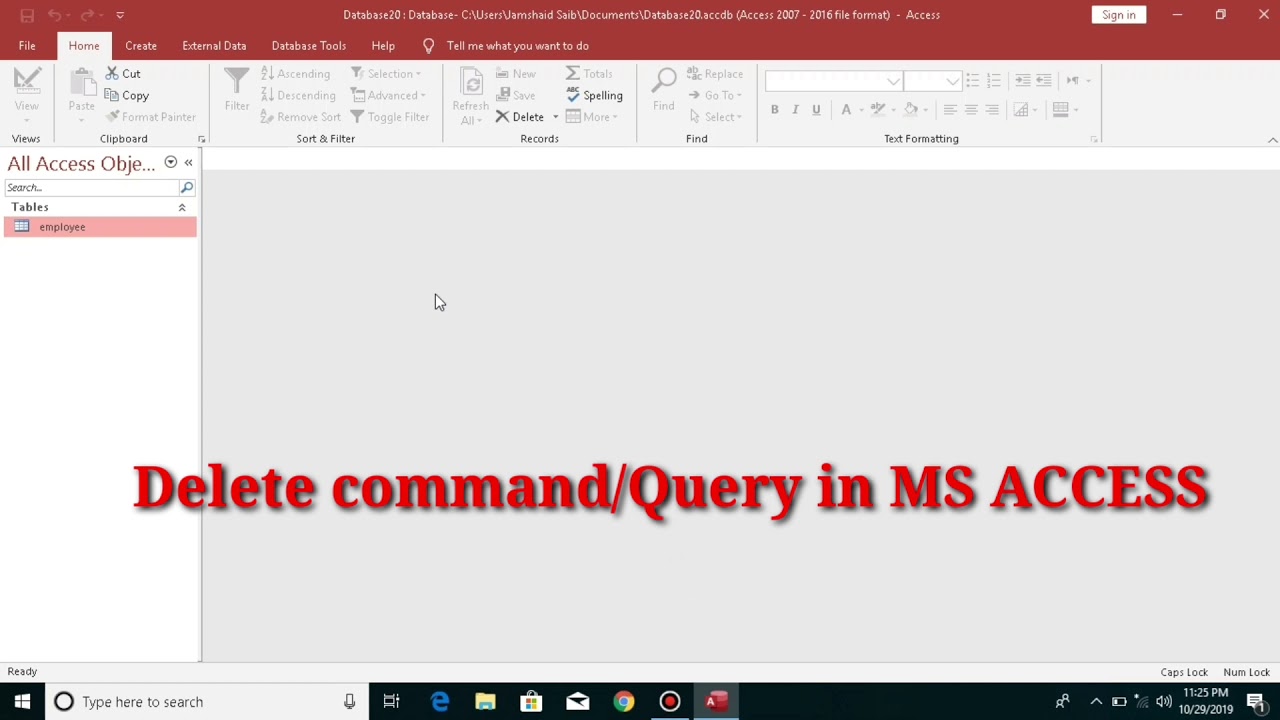Align text left in Text Formatting
The width and height of the screenshot is (1280, 720).
click(950, 109)
